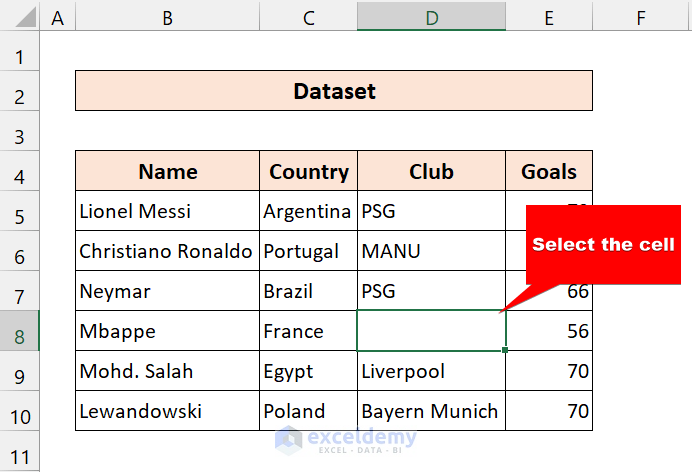Screen dimensions: 692x472
Task: Click the fill handle of the selected cell
Action: (x=506, y=350)
